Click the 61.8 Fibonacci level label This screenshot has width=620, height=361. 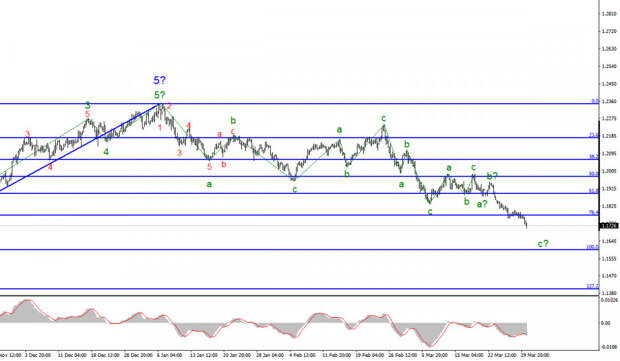coord(594,191)
